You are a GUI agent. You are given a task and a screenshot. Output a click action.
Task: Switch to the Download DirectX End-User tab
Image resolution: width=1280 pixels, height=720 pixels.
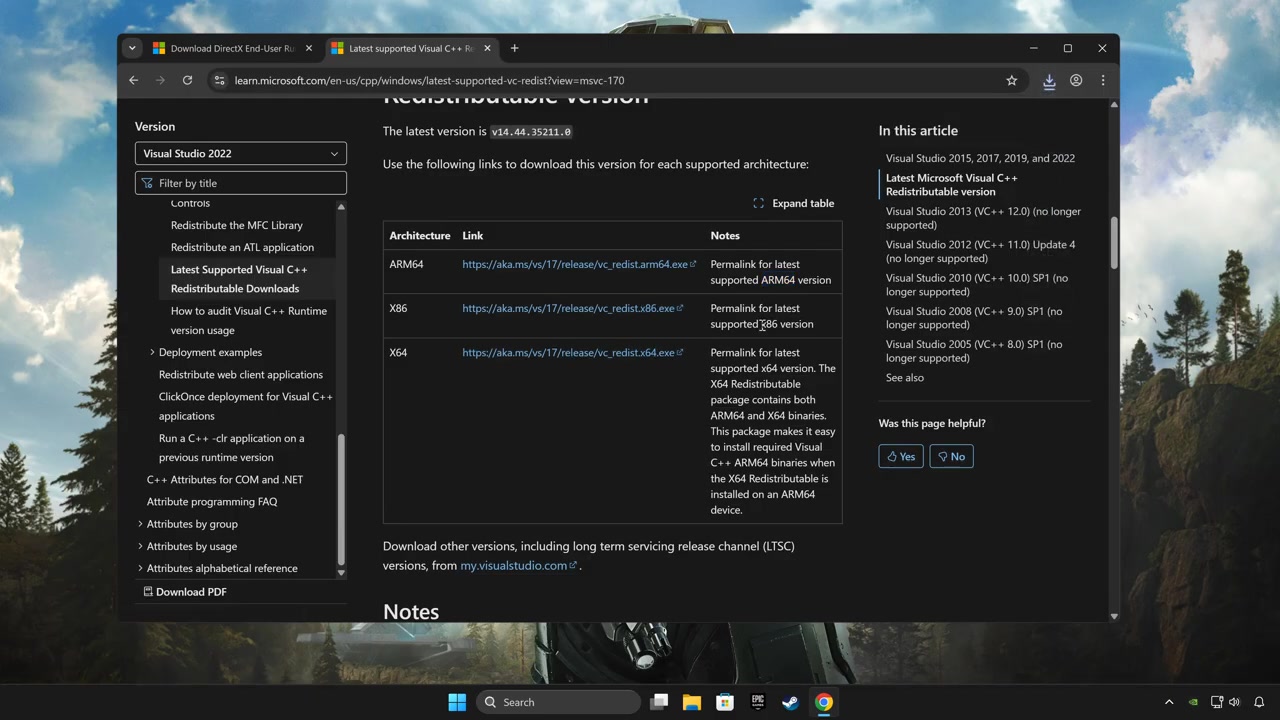(x=232, y=48)
